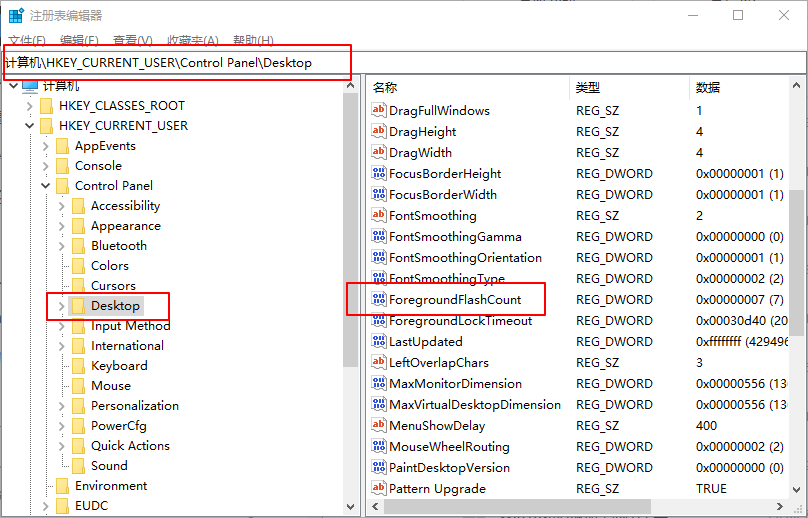
Task: Click the DragFullWindows string value icon
Action: point(378,111)
